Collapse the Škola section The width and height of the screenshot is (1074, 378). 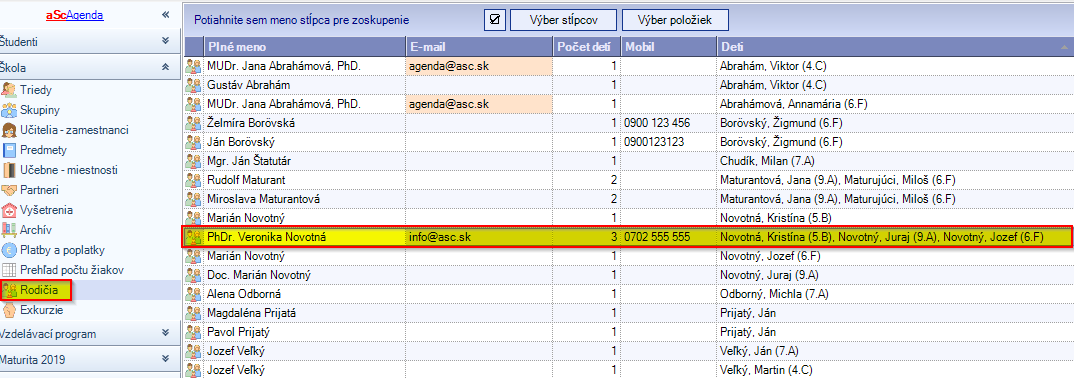(165, 66)
